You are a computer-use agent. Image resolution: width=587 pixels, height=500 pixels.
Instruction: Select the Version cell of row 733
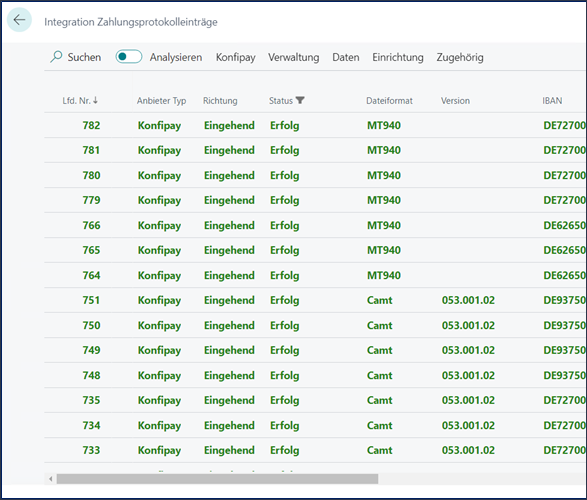pyautogui.click(x=468, y=450)
